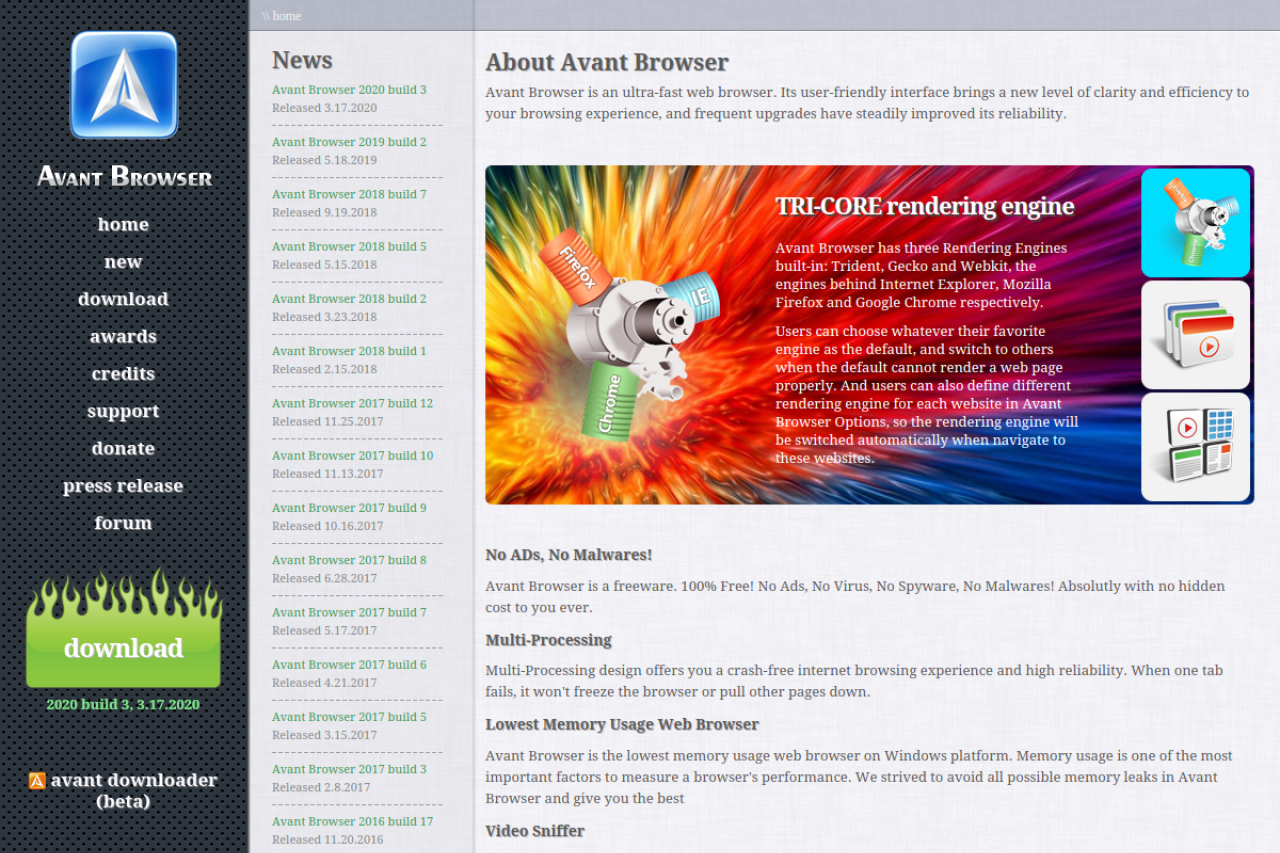The image size is (1280, 853).
Task: Open the credits menu item
Action: (123, 374)
